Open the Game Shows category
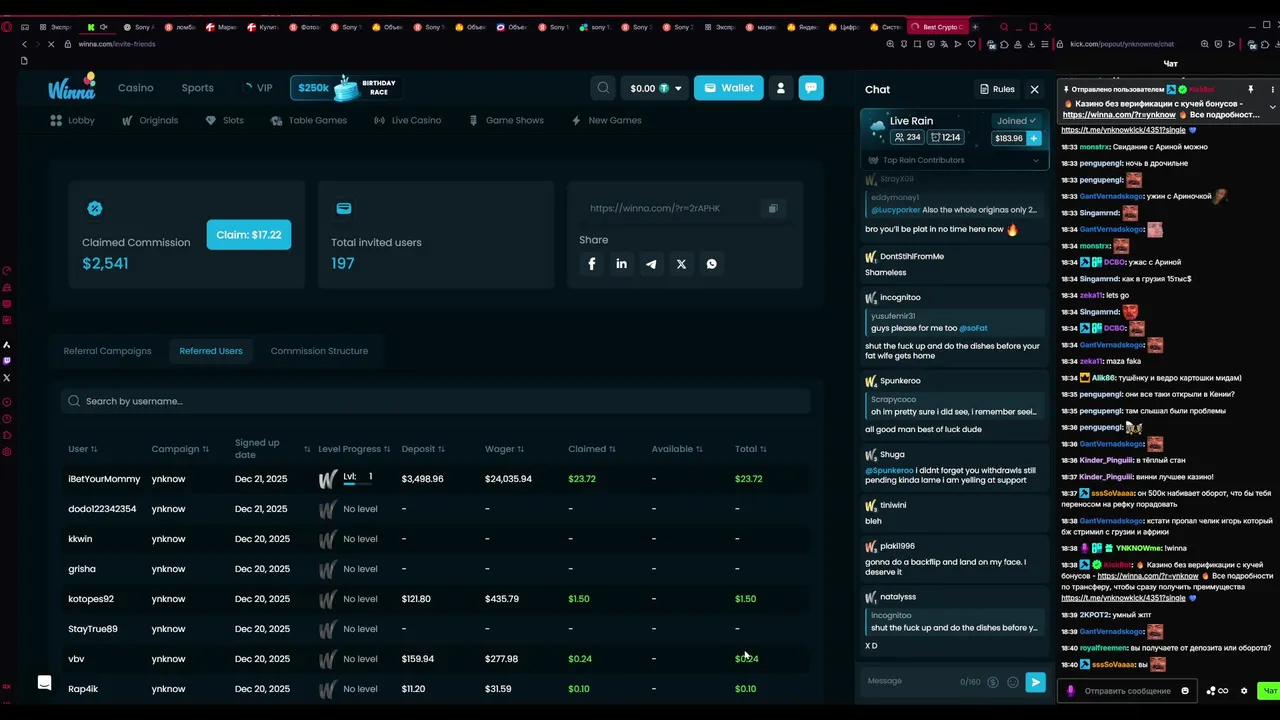Viewport: 1280px width, 720px height. coord(507,120)
